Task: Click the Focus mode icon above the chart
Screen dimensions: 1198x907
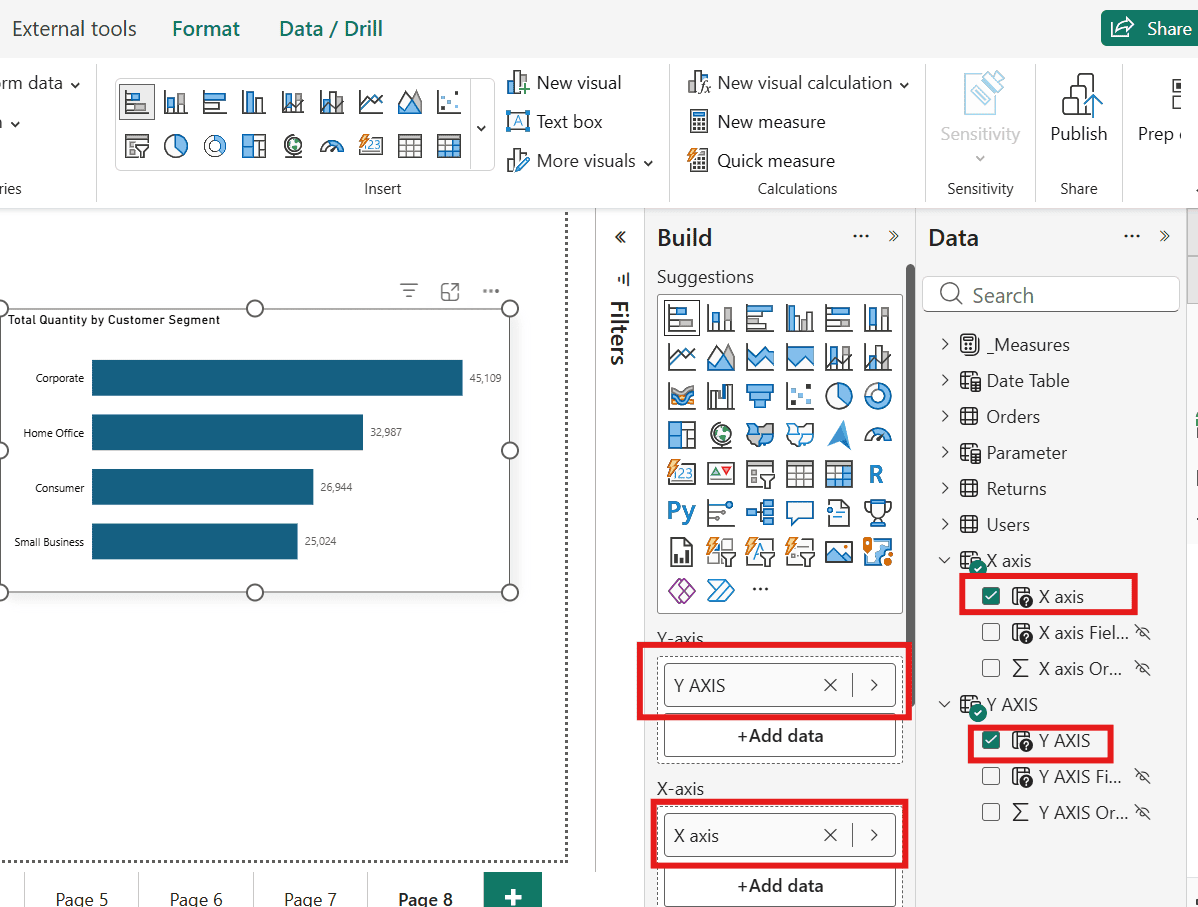Action: (x=450, y=291)
